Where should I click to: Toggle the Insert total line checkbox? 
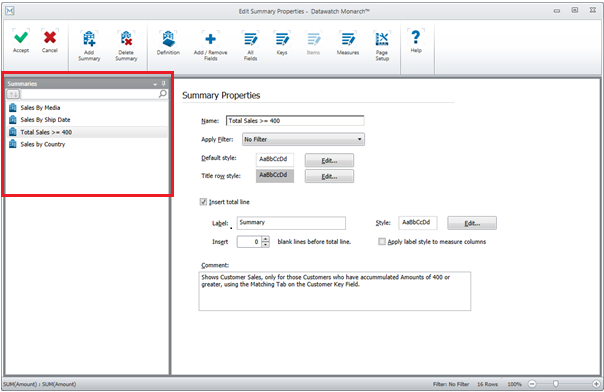coord(203,202)
